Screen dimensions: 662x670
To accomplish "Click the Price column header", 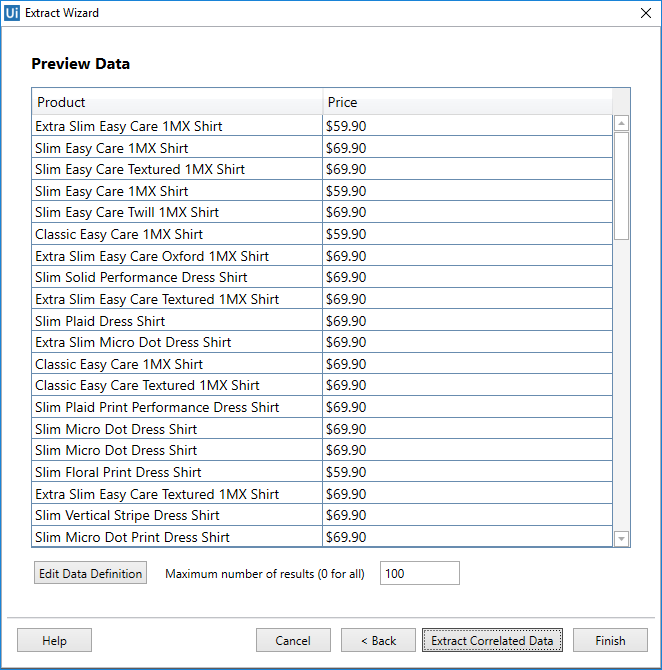I will (x=466, y=102).
